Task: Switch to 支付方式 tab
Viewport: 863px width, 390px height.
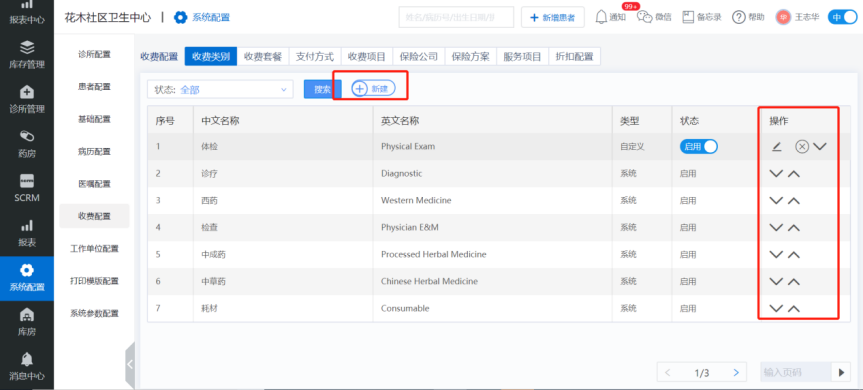Action: pyautogui.click(x=315, y=56)
